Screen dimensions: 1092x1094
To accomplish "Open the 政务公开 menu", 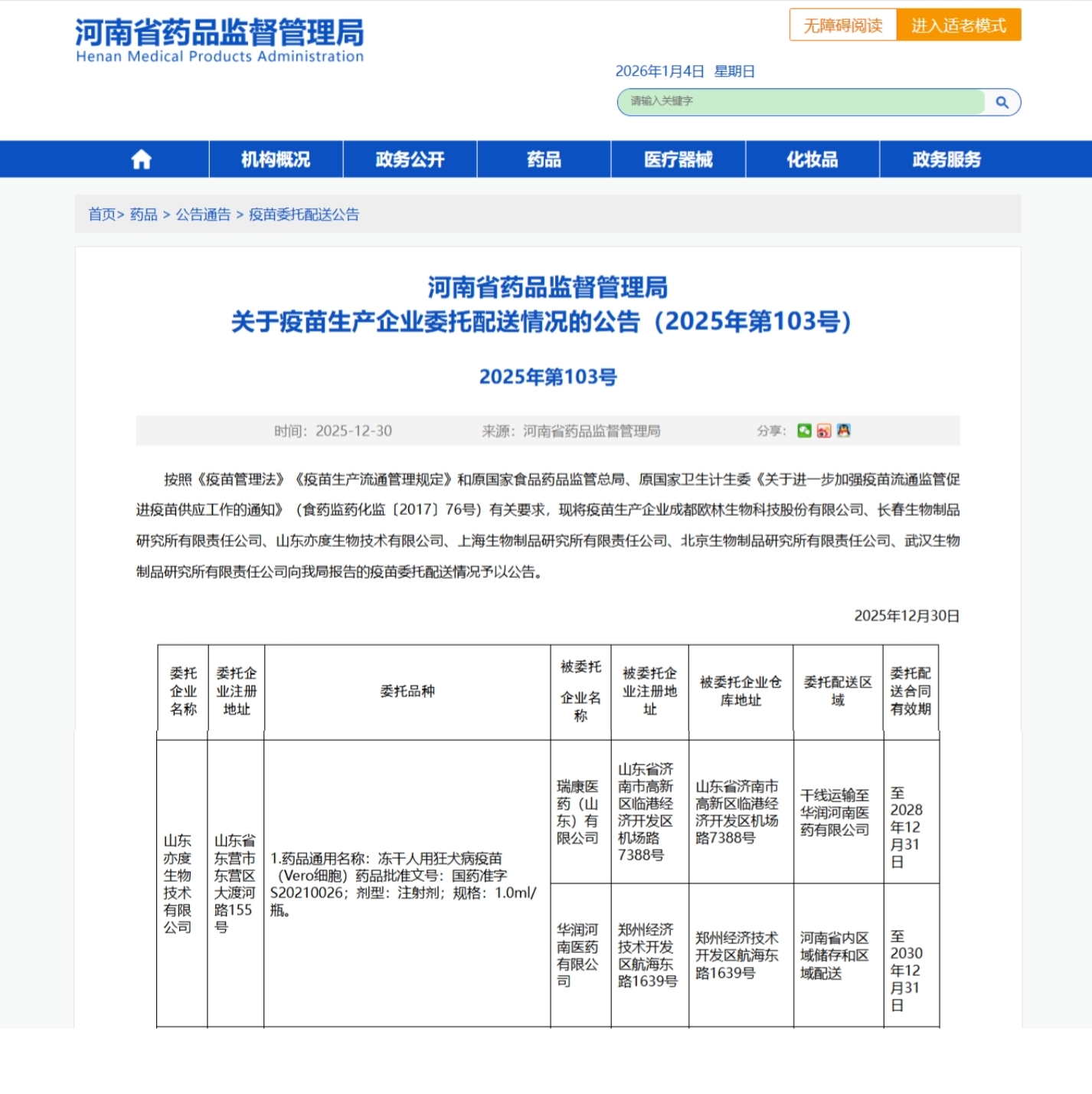I will click(409, 159).
